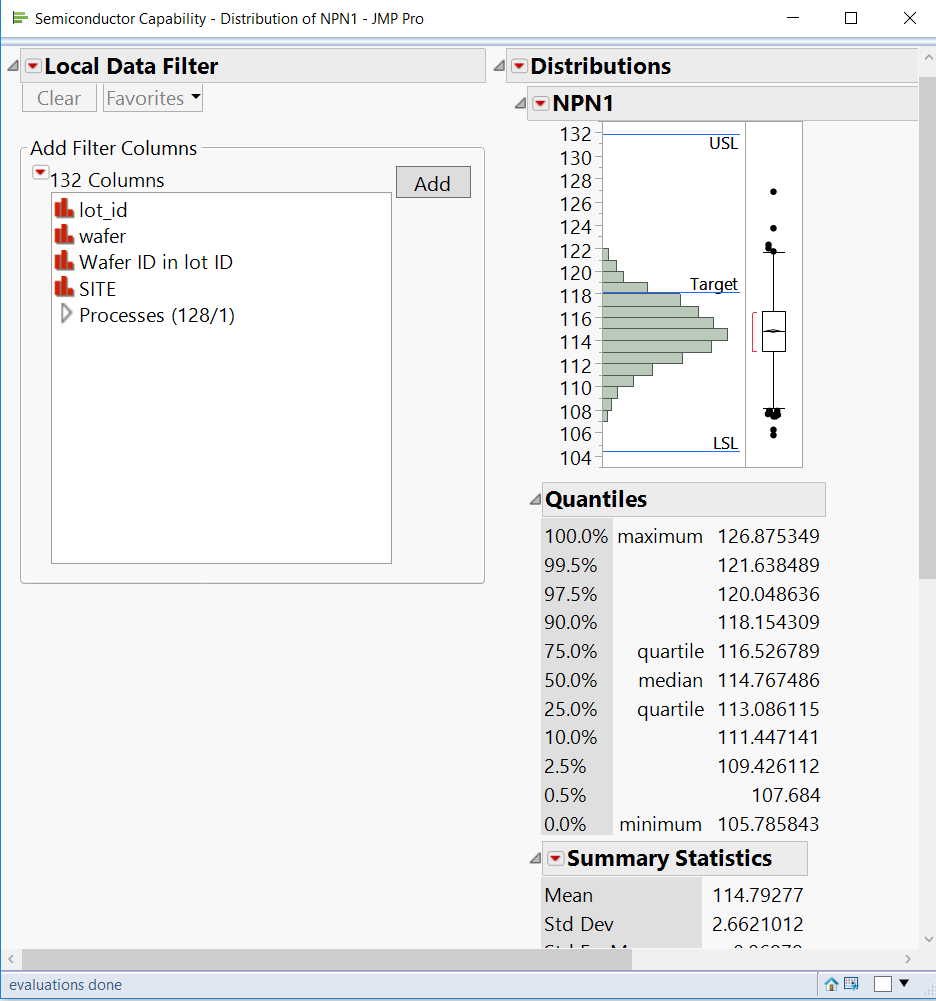Click the wafer histogram column icon
Image resolution: width=936 pixels, height=1001 pixels.
(62, 236)
